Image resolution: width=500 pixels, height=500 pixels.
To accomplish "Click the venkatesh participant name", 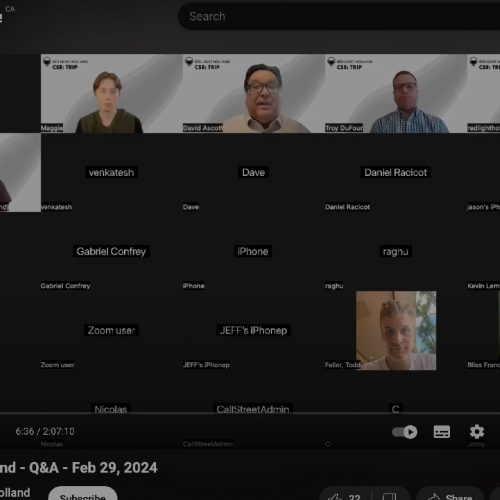I will [x=111, y=172].
